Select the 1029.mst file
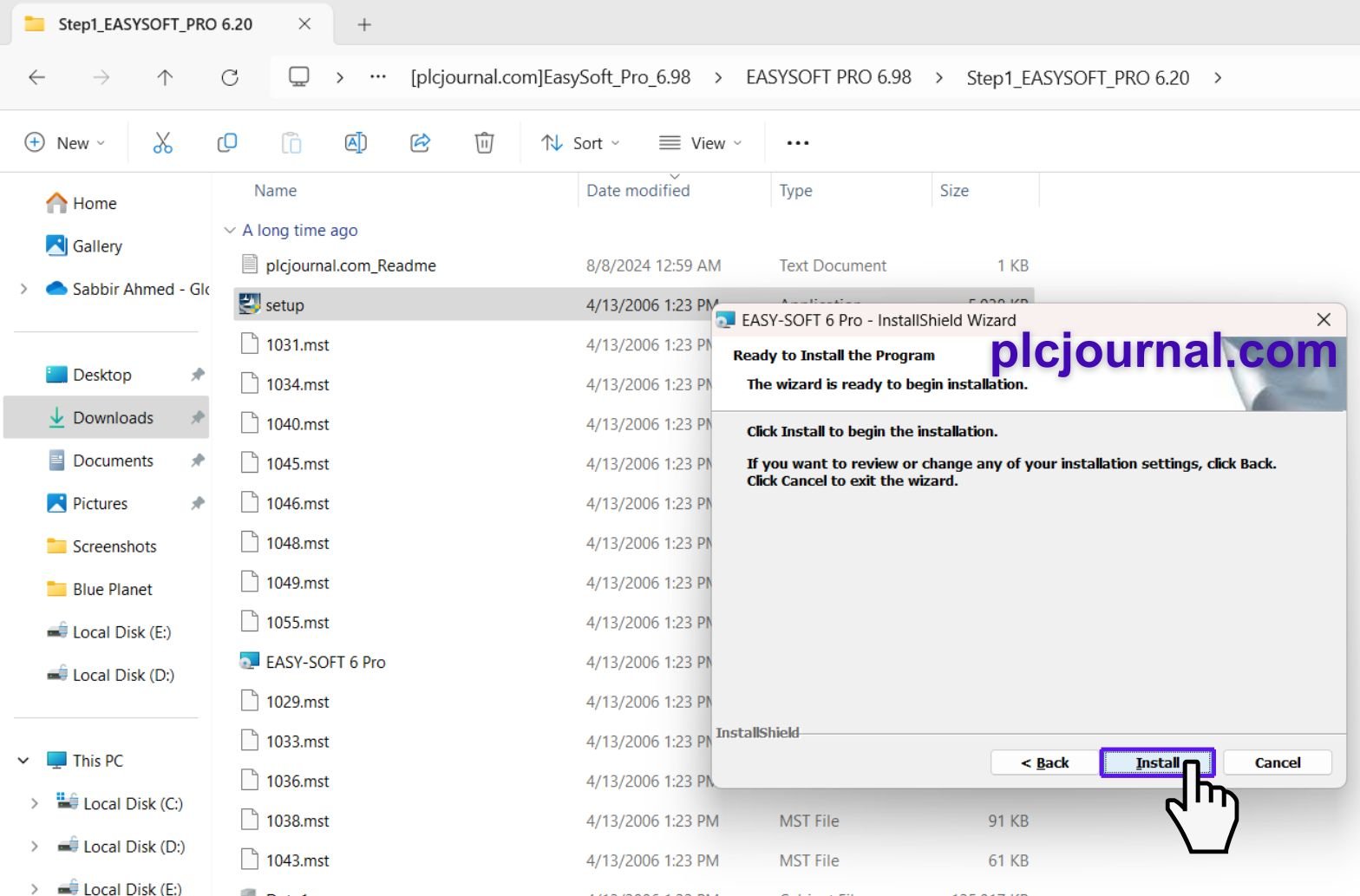This screenshot has width=1360, height=896. [x=297, y=702]
